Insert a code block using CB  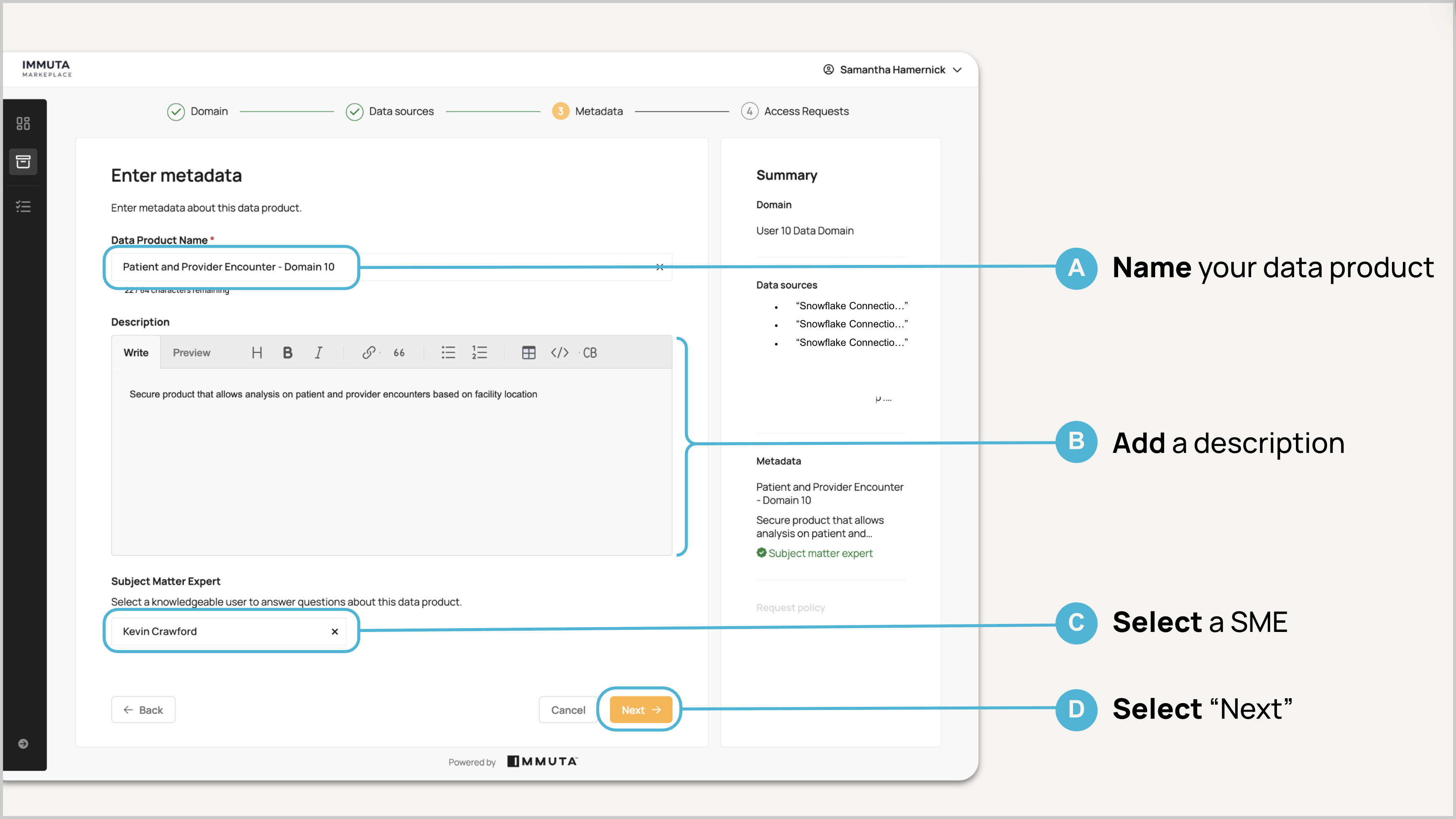point(589,353)
